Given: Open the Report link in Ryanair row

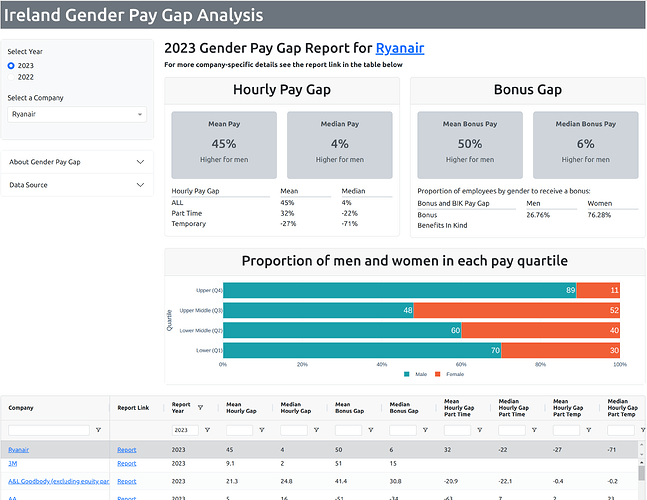Looking at the screenshot, I should 127,450.
